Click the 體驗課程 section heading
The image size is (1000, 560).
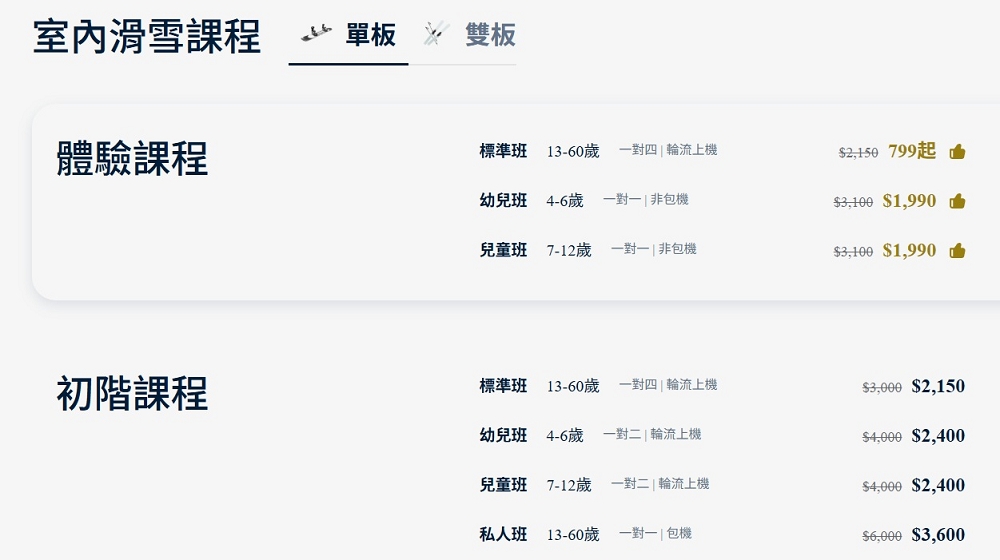pos(132,159)
